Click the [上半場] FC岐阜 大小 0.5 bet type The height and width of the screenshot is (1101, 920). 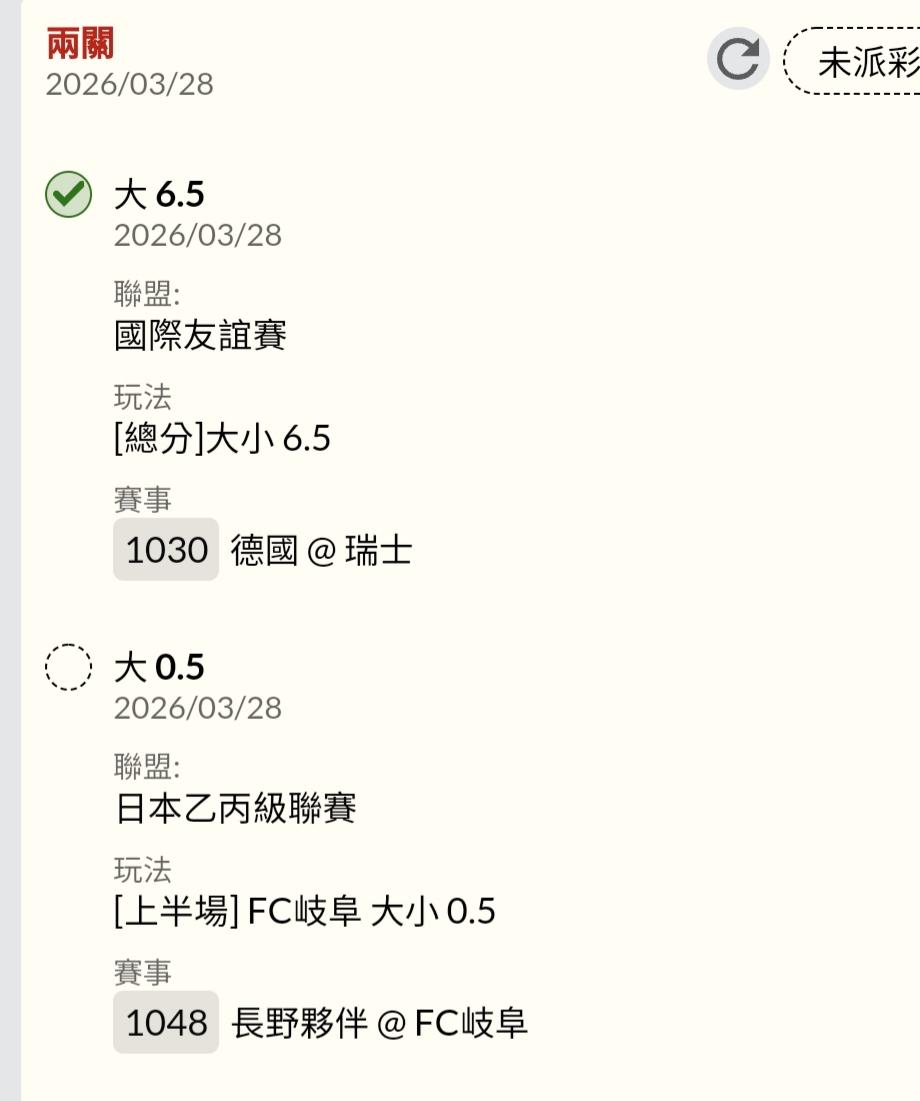tap(305, 911)
